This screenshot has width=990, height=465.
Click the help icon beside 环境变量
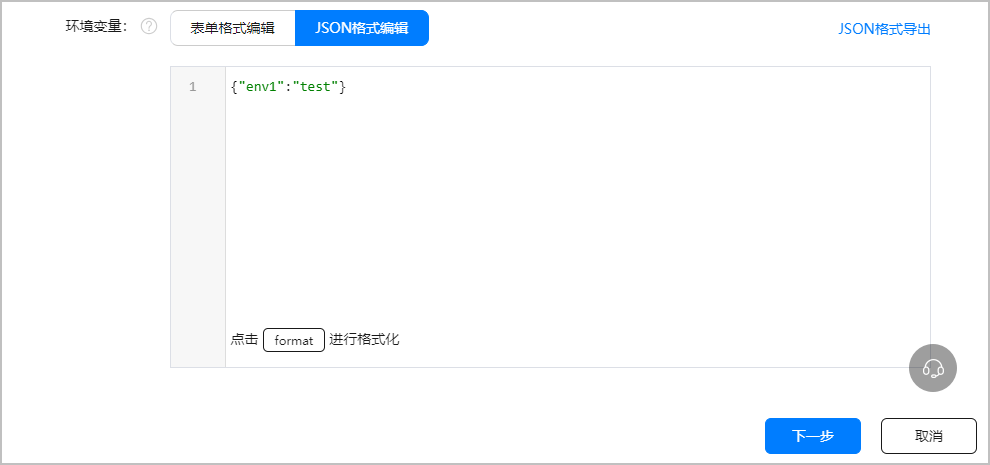(x=149, y=27)
